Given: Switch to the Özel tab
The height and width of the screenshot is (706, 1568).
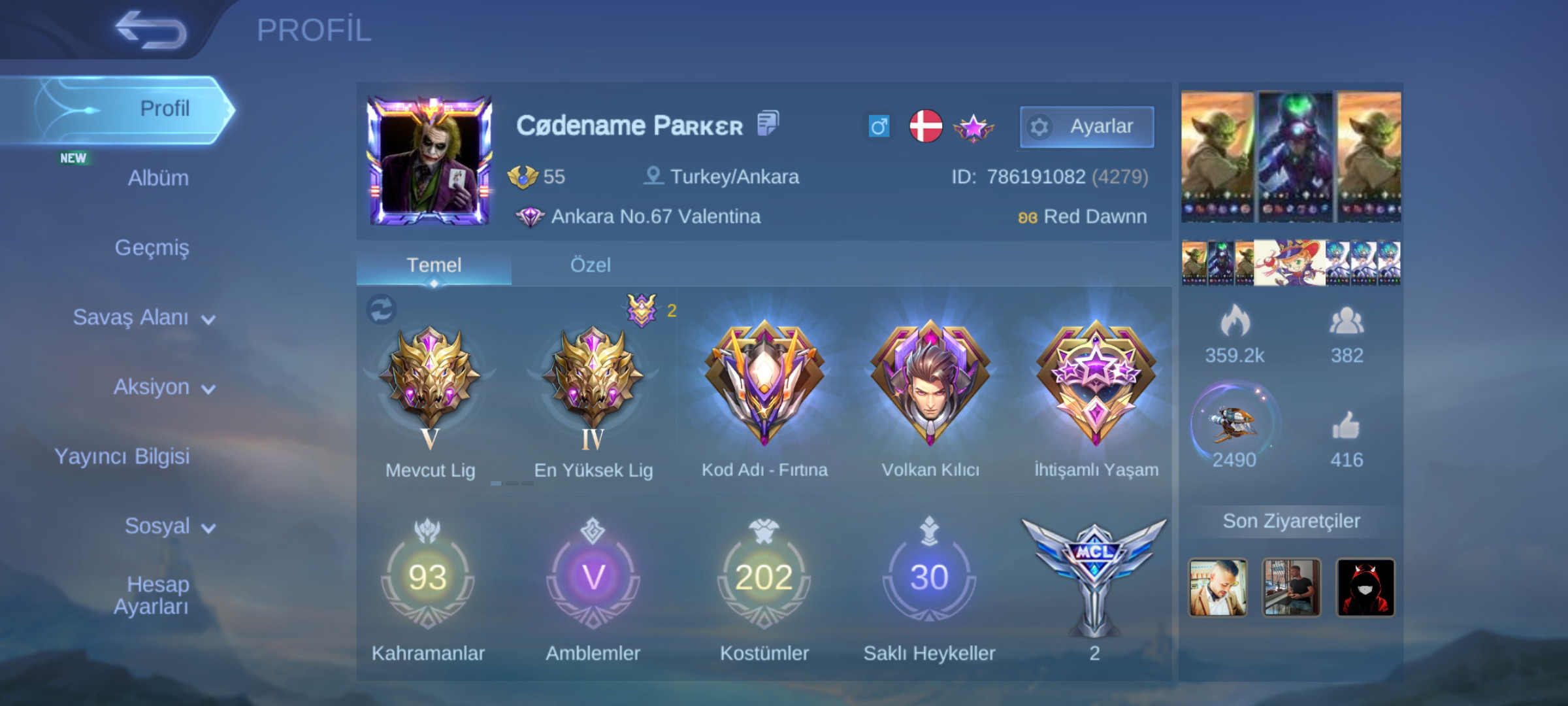Looking at the screenshot, I should 590,265.
